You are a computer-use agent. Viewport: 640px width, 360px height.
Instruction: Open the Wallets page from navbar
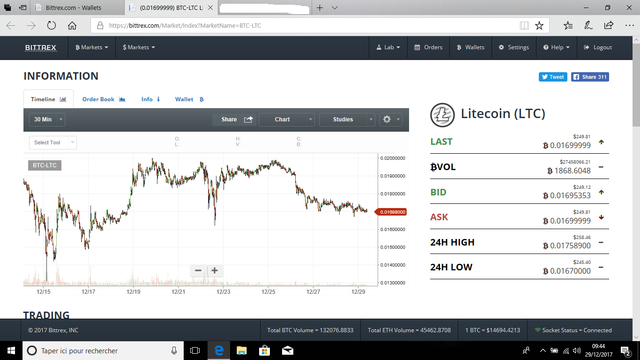(470, 47)
